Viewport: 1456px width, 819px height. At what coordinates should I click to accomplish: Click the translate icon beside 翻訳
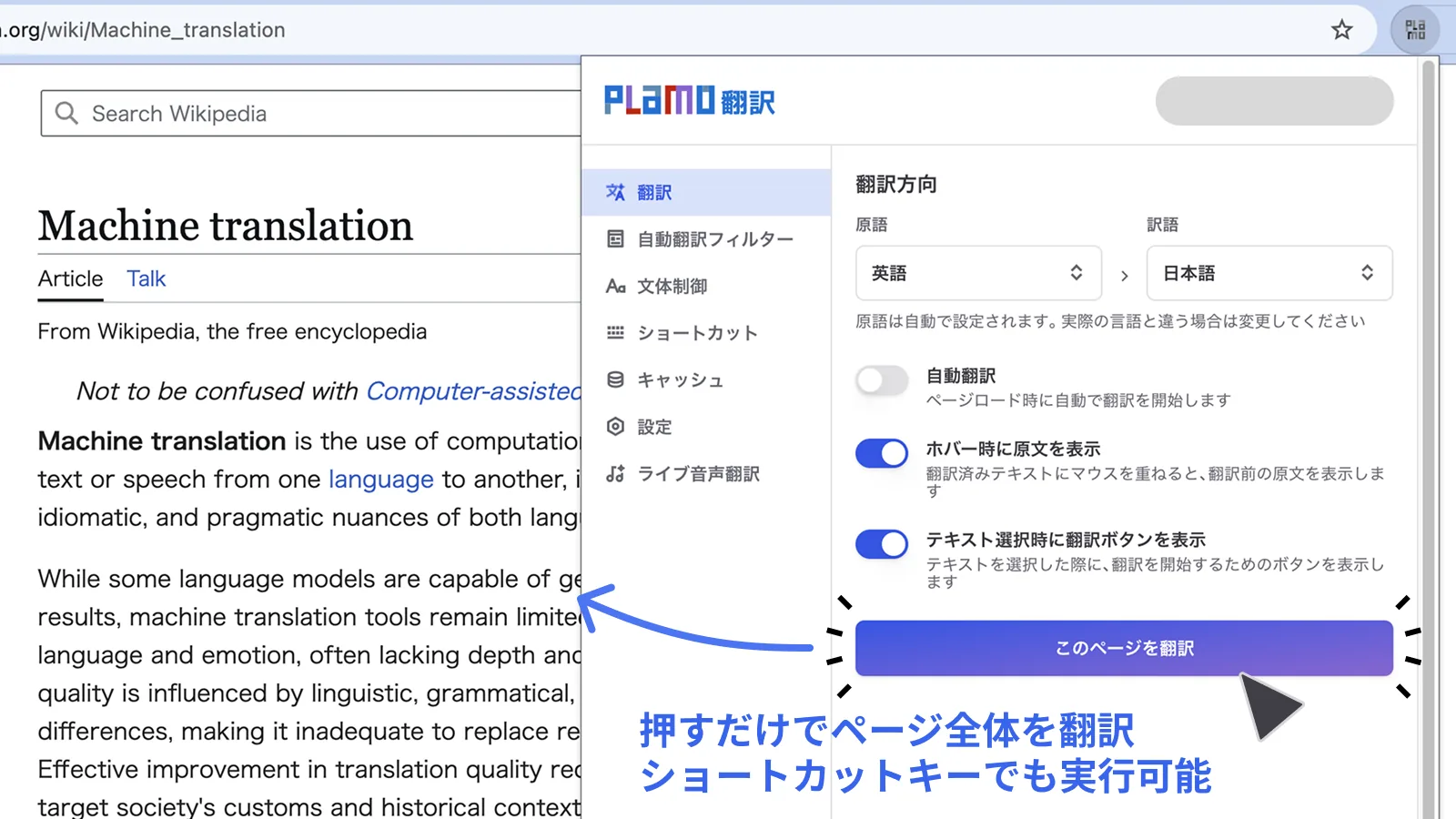pos(616,192)
